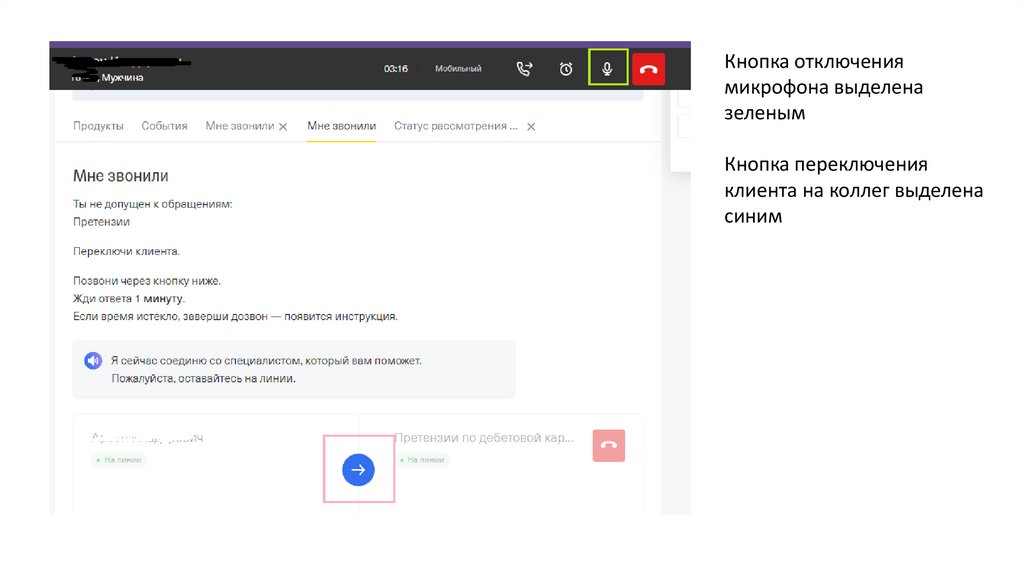
Task: Open the Статус рассмотрения tab
Action: click(x=456, y=126)
